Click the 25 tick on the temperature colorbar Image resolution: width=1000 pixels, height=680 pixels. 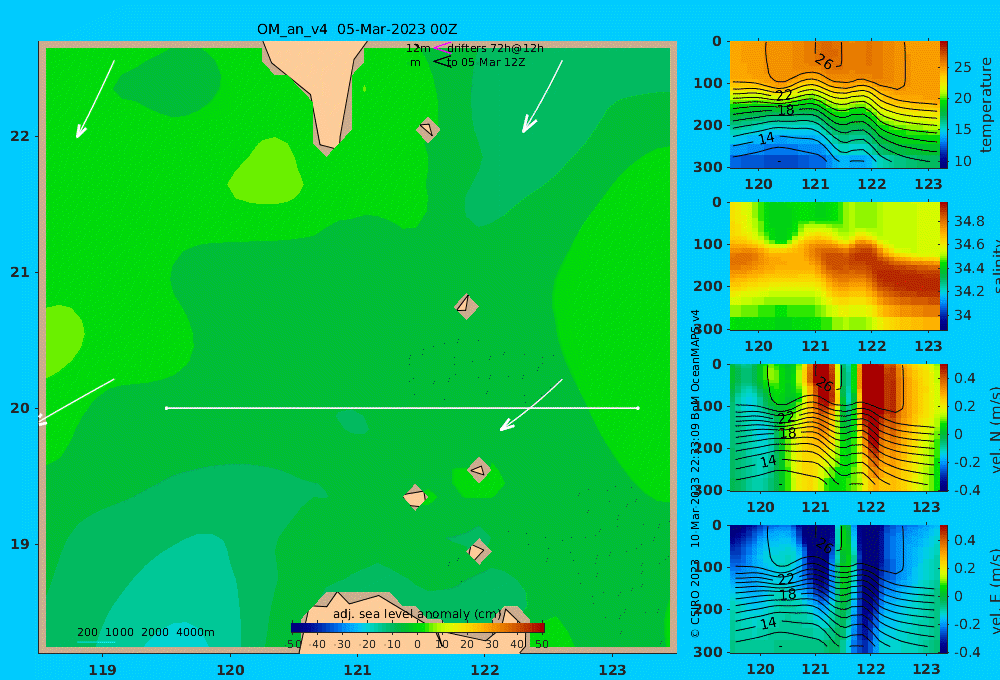(x=963, y=67)
